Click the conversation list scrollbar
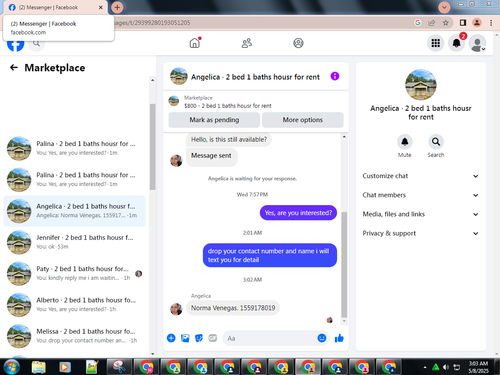 (x=153, y=147)
